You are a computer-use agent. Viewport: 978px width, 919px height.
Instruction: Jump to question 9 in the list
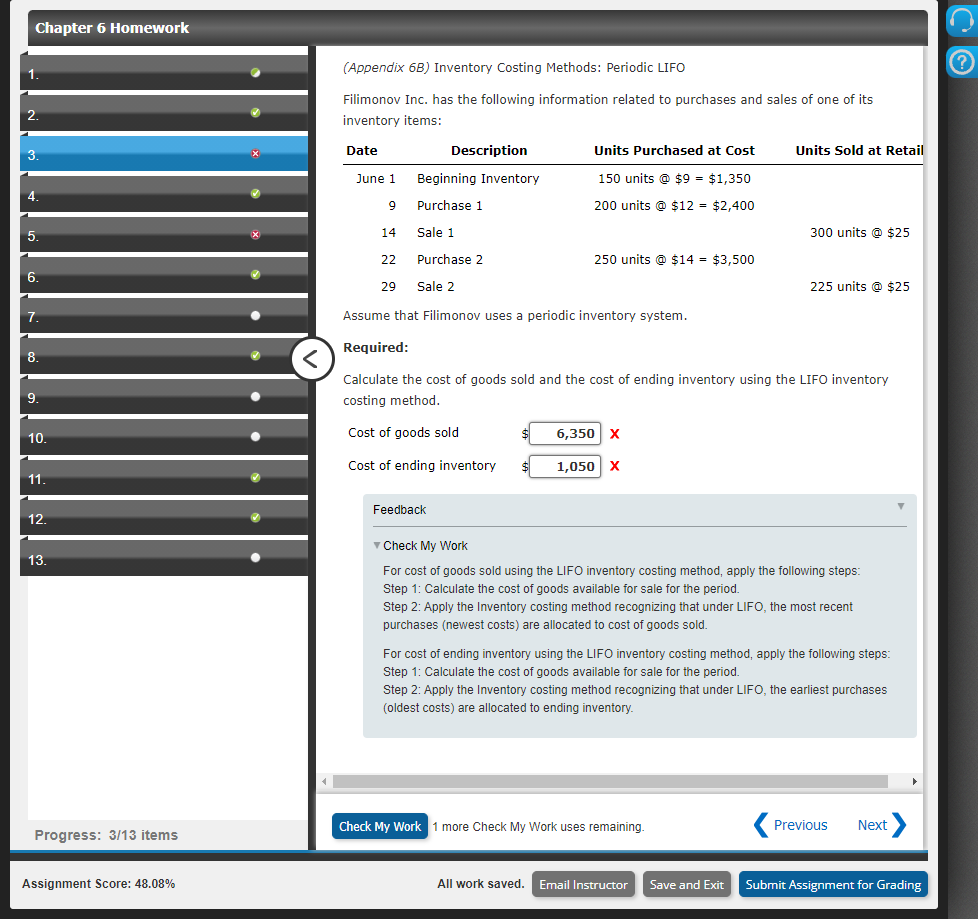[x=164, y=397]
